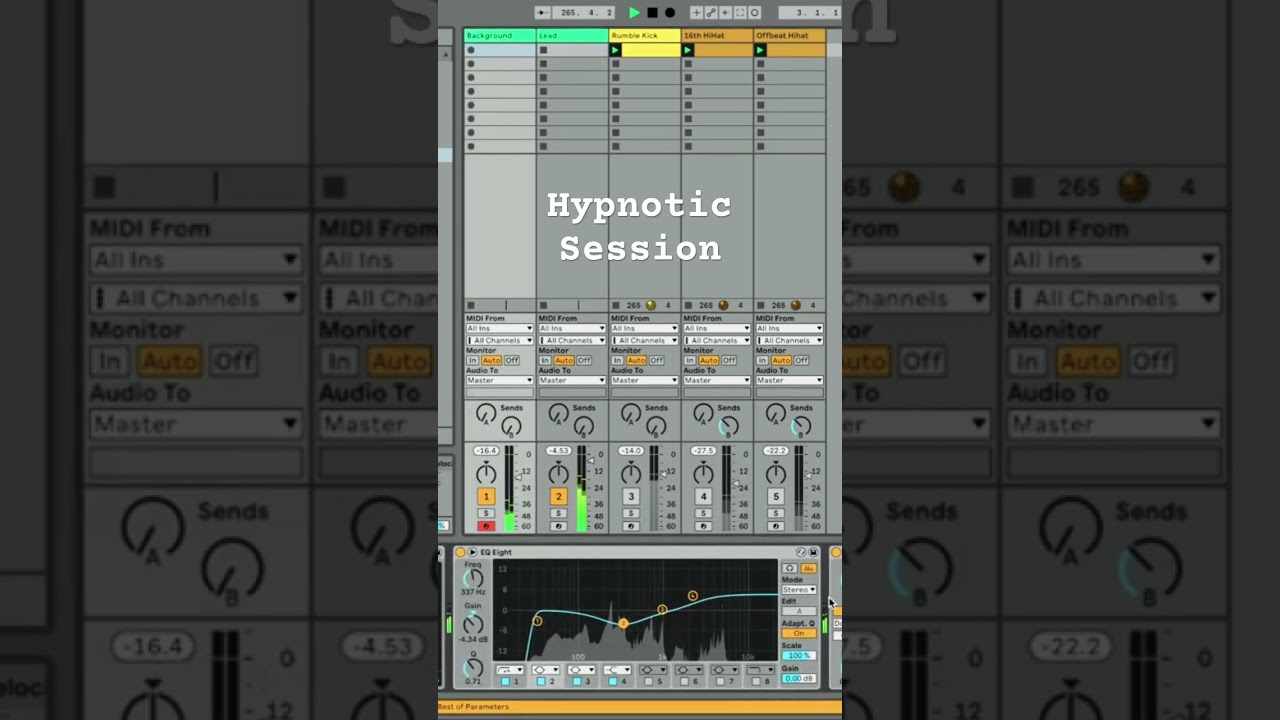Image resolution: width=1280 pixels, height=720 pixels.
Task: Click the session record circle icon
Action: (754, 13)
